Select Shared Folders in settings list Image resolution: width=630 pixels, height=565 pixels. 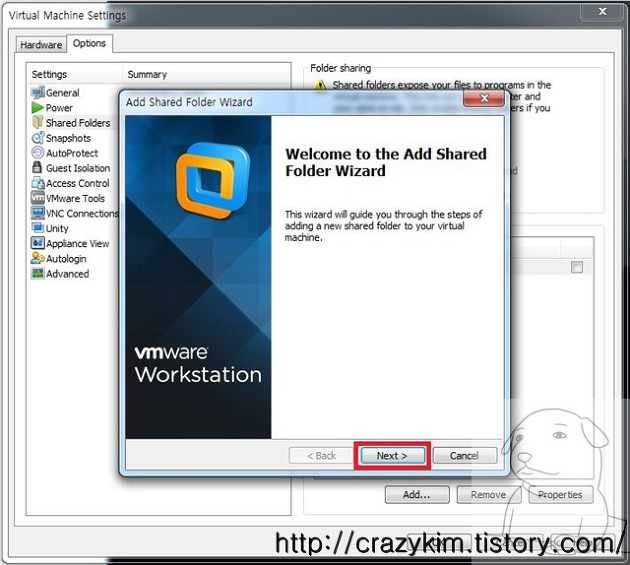click(78, 123)
